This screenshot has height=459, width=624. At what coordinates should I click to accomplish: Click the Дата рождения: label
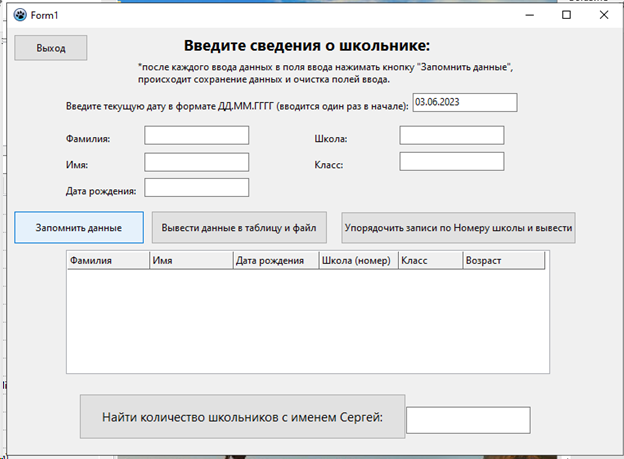[x=101, y=191]
